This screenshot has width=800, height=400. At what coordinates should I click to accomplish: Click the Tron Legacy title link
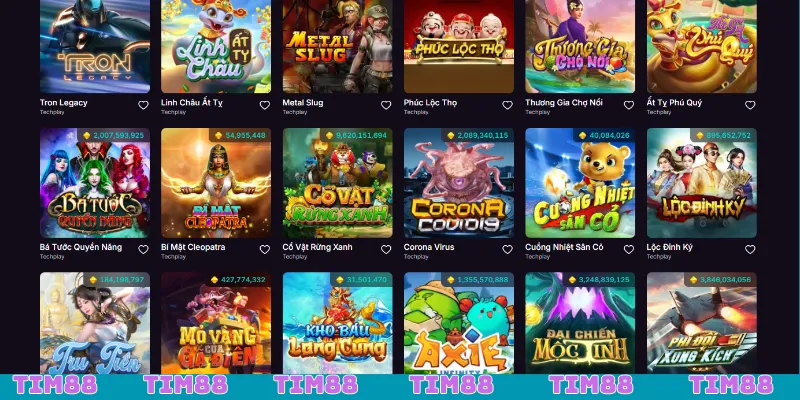pyautogui.click(x=64, y=103)
